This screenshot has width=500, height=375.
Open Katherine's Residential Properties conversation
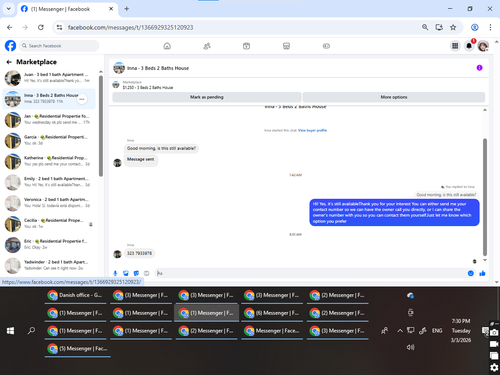pos(49,161)
